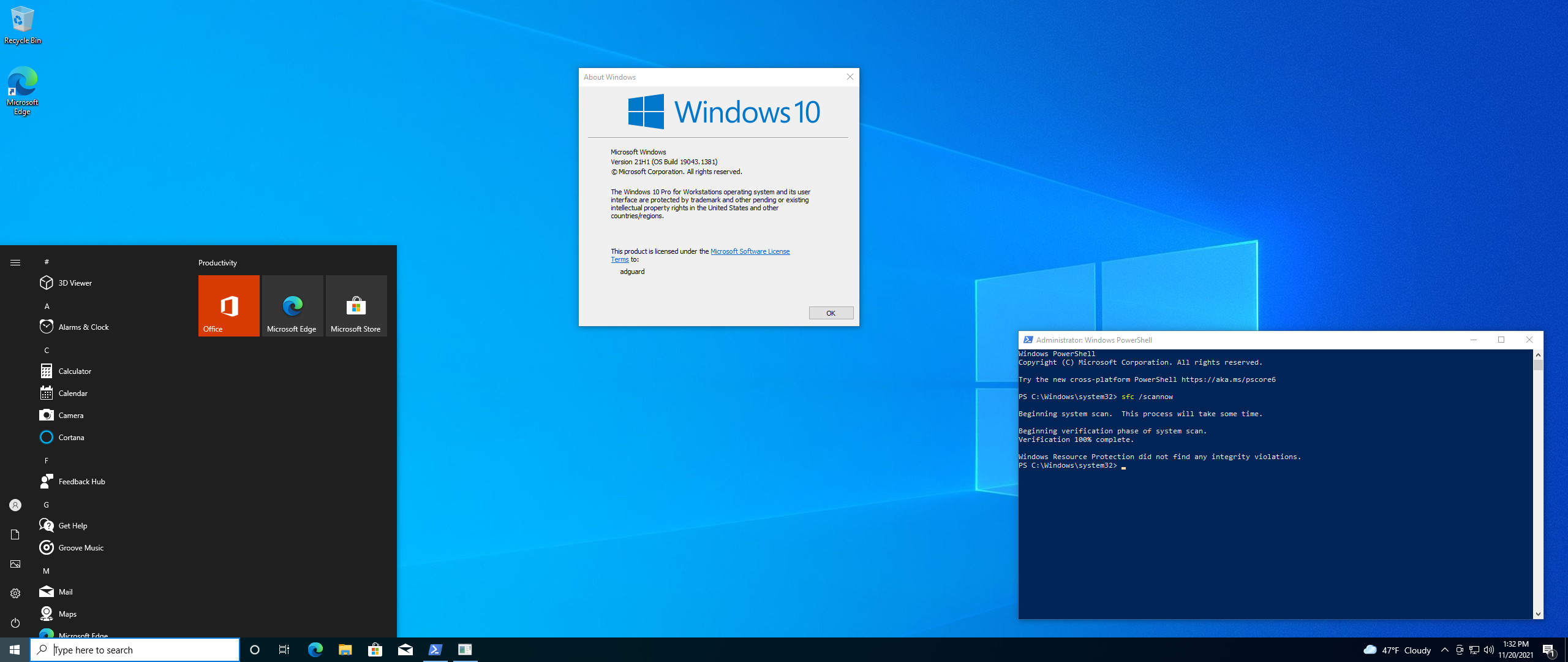This screenshot has height=662, width=1568.
Task: Click letter M section header
Action: [47, 571]
